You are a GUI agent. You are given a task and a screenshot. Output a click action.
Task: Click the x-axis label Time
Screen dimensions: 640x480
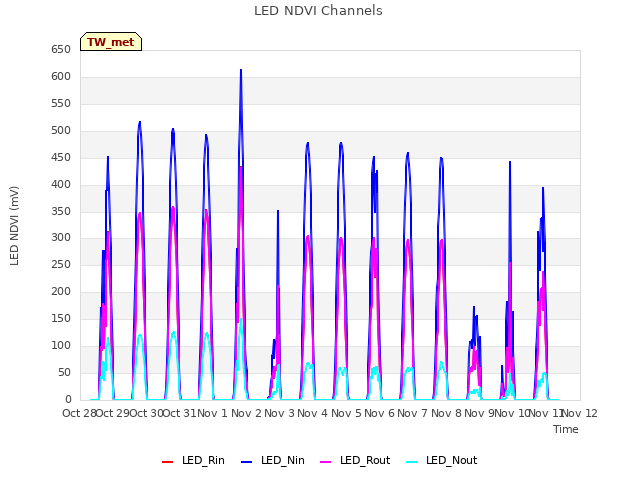click(x=566, y=429)
